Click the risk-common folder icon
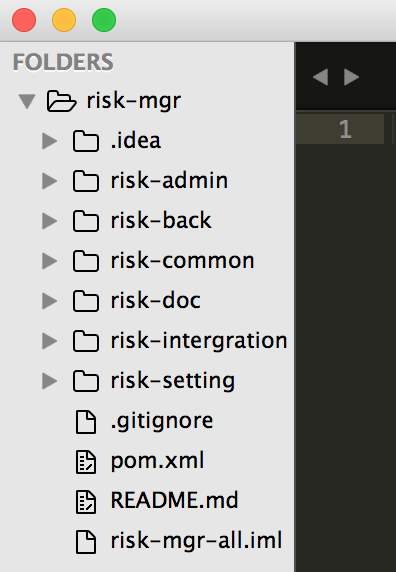 86,261
